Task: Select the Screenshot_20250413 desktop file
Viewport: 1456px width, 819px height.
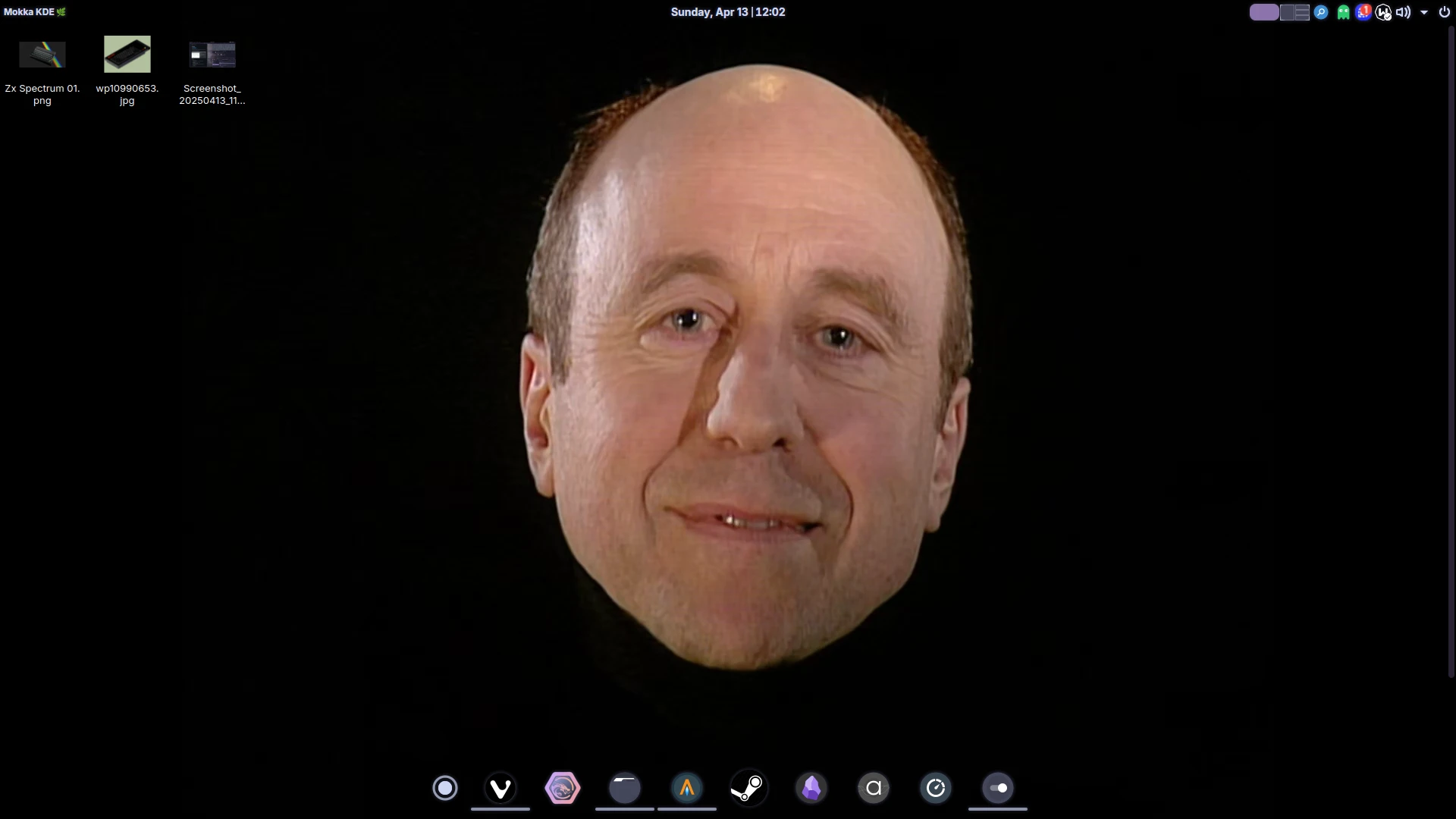Action: [212, 71]
